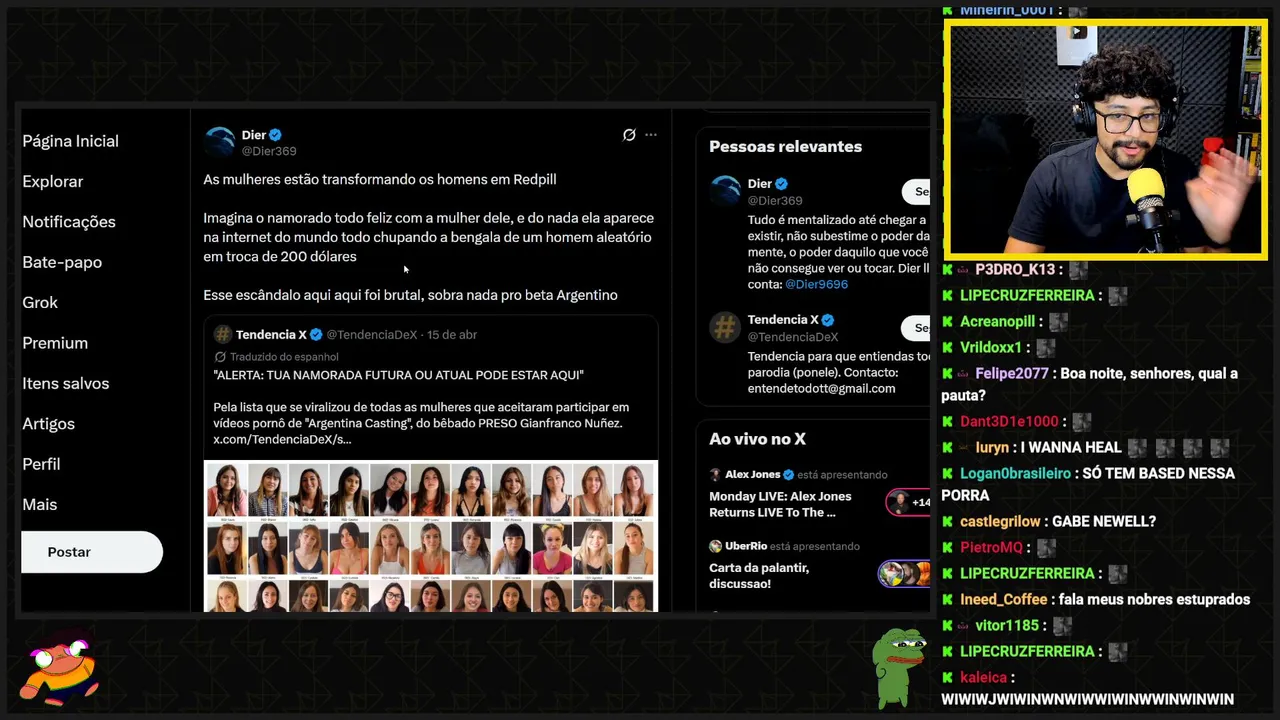This screenshot has height=720, width=1280.
Task: Click the streamer webcam overlay
Action: point(1106,141)
